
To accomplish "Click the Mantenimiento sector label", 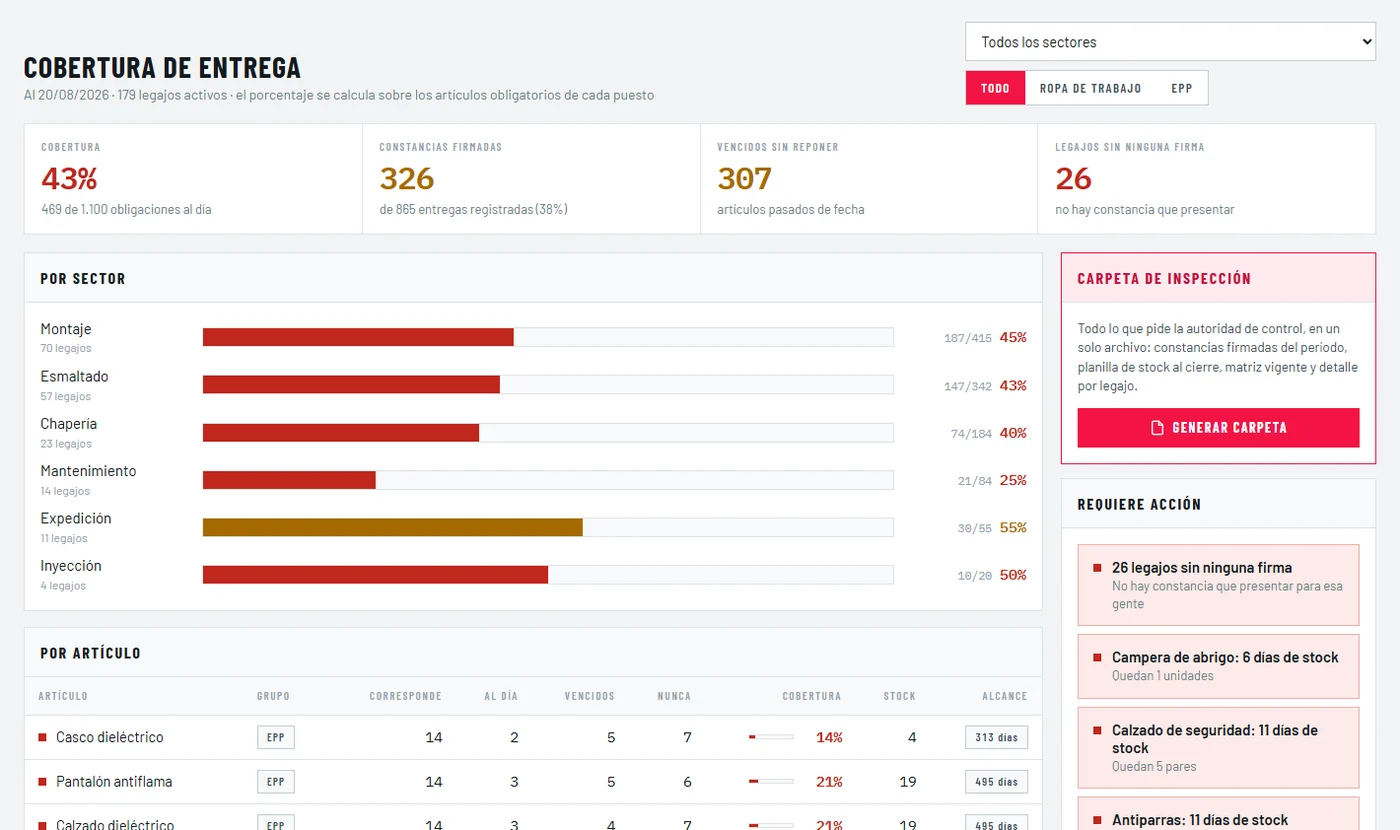I will coord(88,471).
